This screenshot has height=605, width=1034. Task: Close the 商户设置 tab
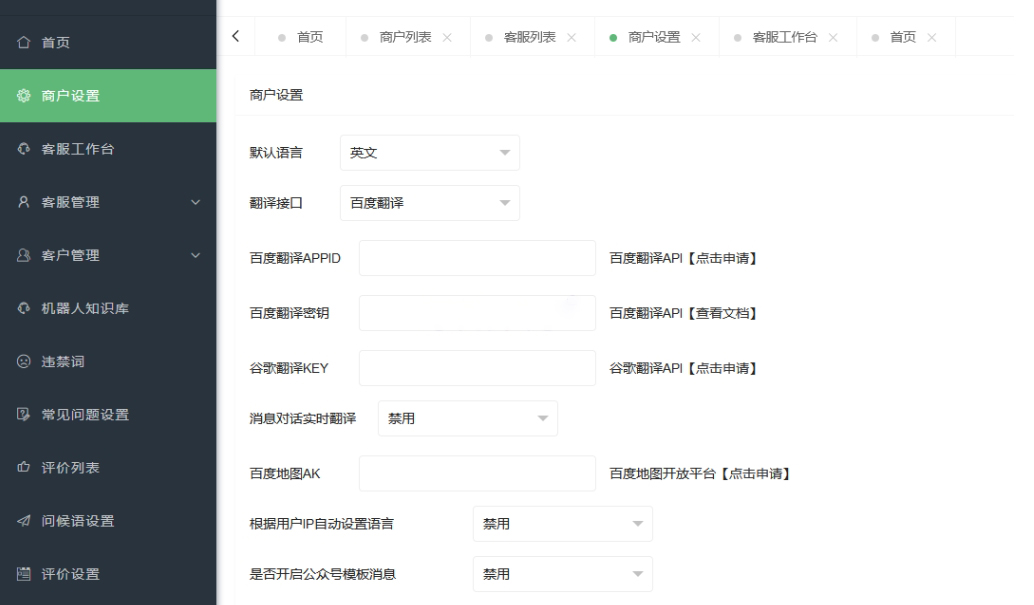click(696, 38)
